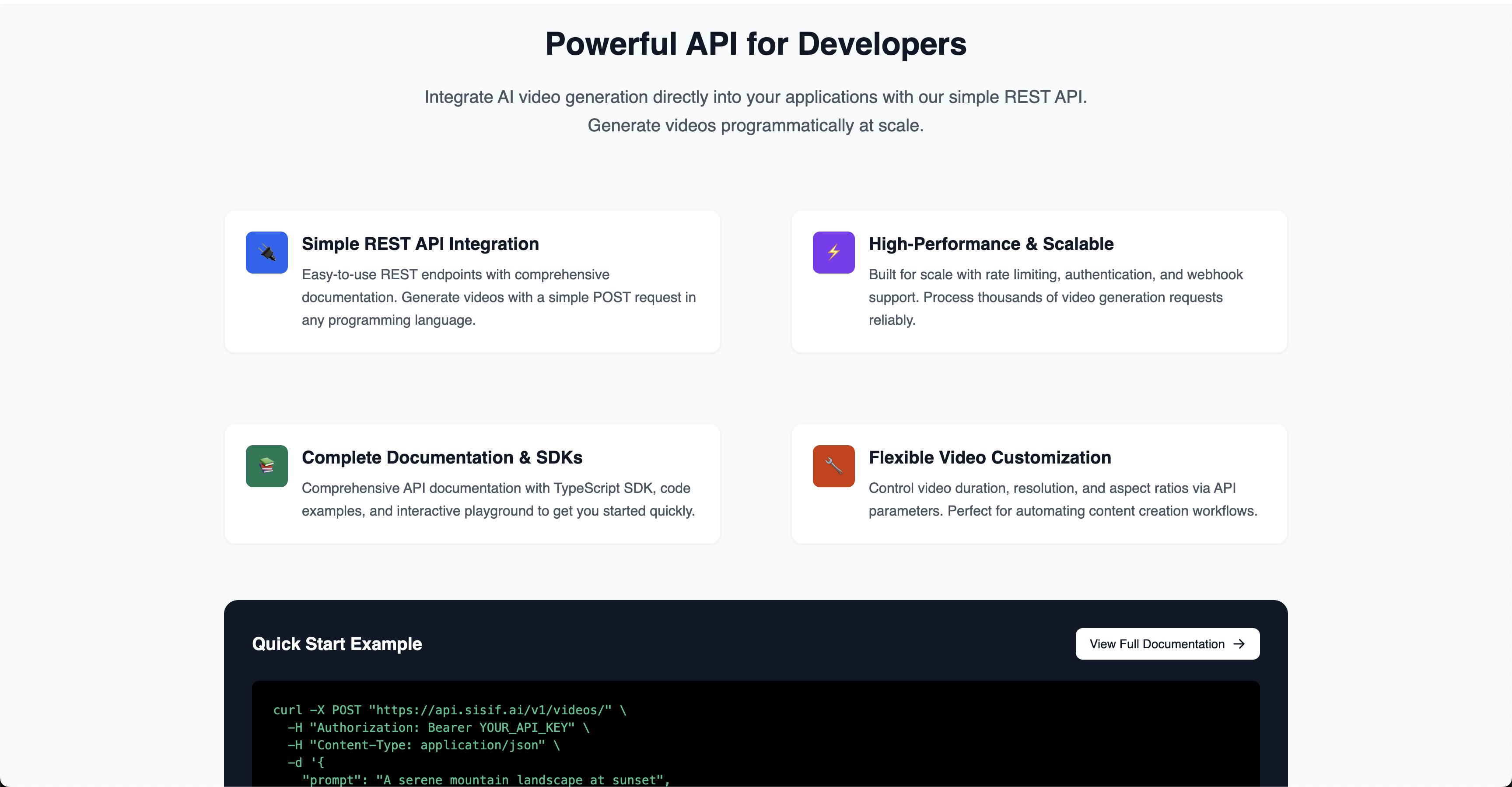Open View Full Documentation
The image size is (1512, 787).
(x=1167, y=644)
